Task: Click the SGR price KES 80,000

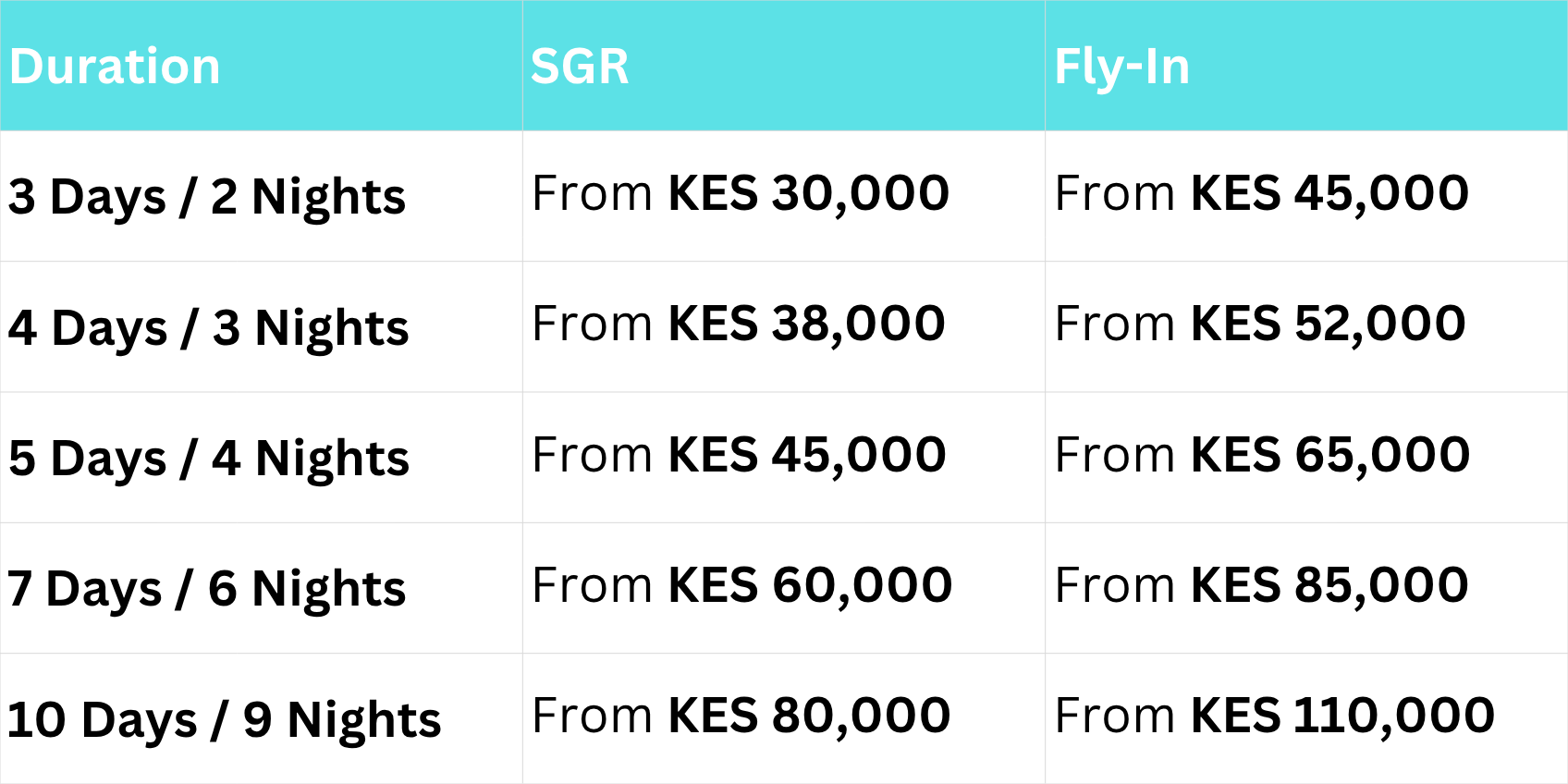Action: (x=809, y=717)
